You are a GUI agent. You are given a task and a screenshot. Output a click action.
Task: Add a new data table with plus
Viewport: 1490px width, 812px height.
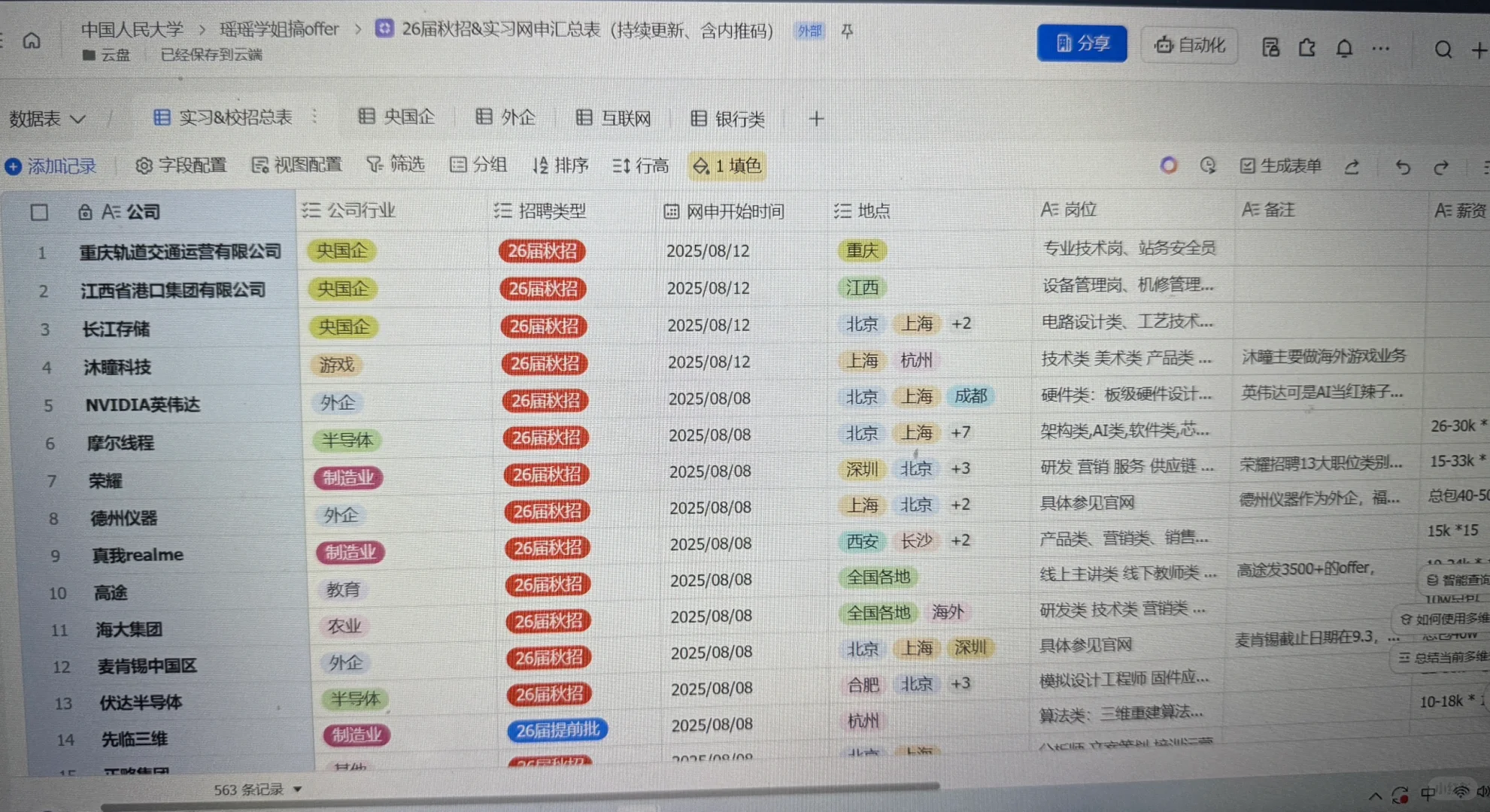[x=816, y=118]
